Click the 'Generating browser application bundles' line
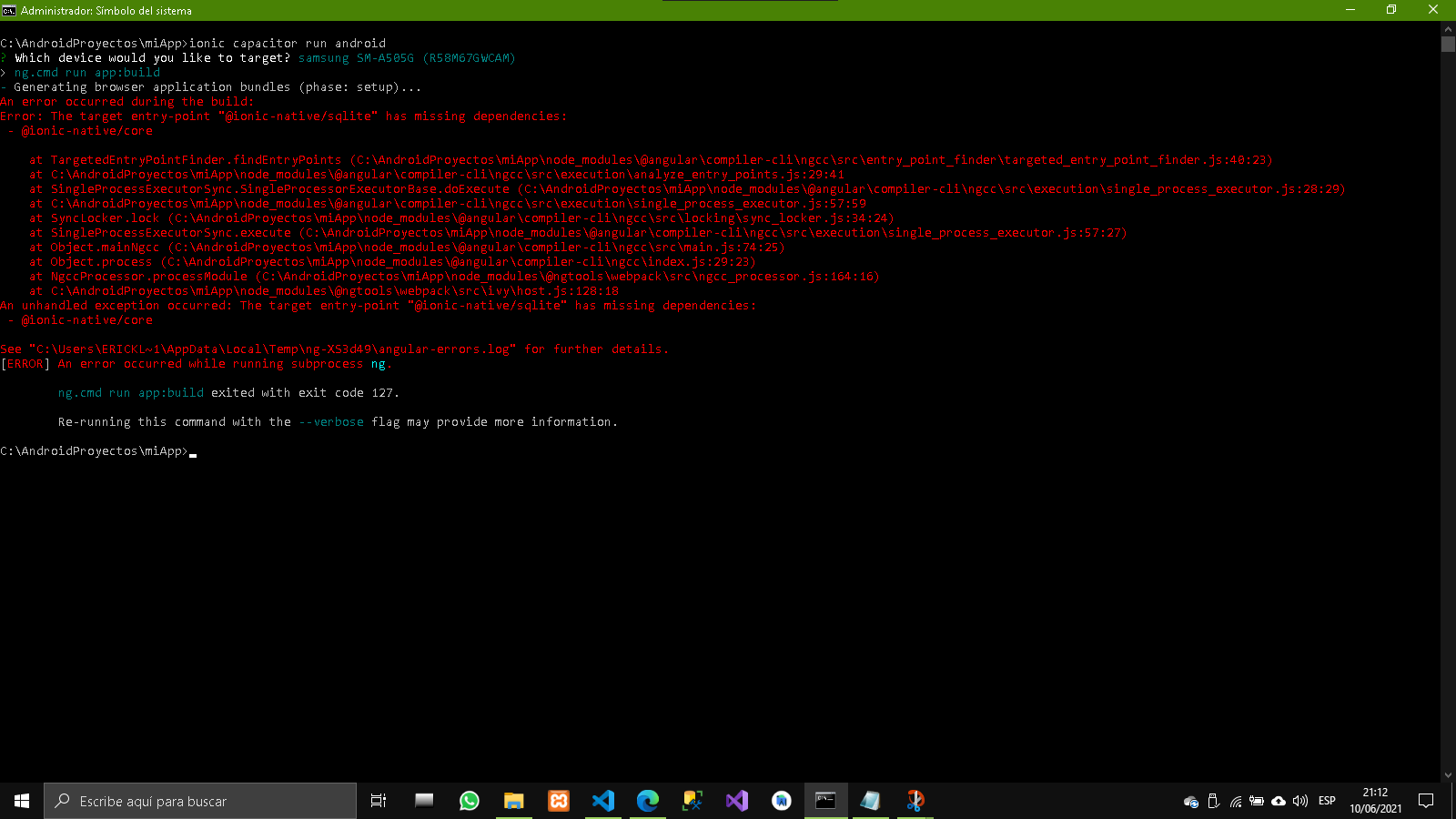The width and height of the screenshot is (1456, 819). (211, 86)
